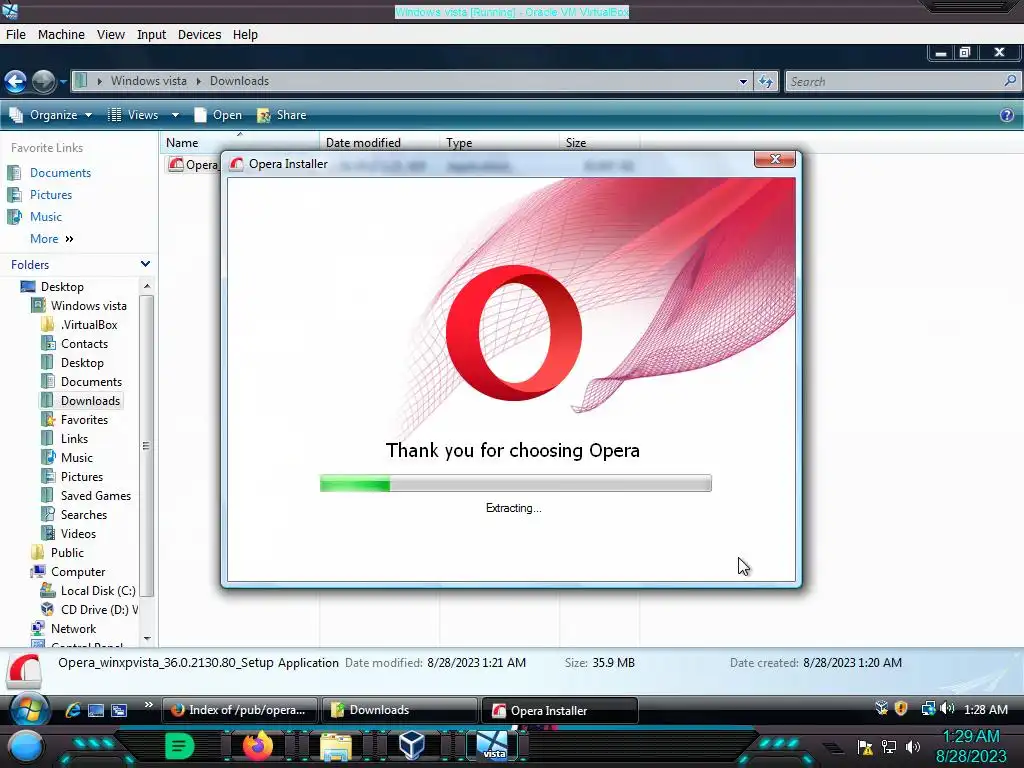Sort files by Name column header
This screenshot has height=768, width=1024.
point(239,142)
